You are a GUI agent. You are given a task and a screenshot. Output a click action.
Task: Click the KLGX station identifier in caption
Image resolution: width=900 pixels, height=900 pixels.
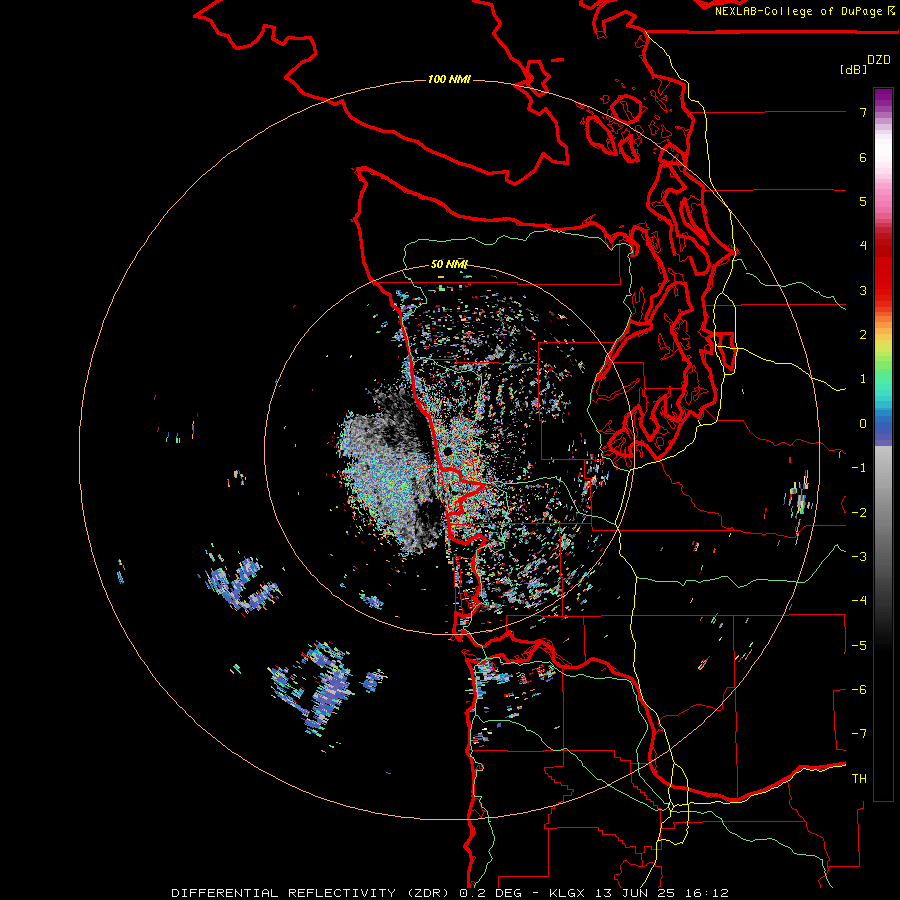pyautogui.click(x=567, y=893)
